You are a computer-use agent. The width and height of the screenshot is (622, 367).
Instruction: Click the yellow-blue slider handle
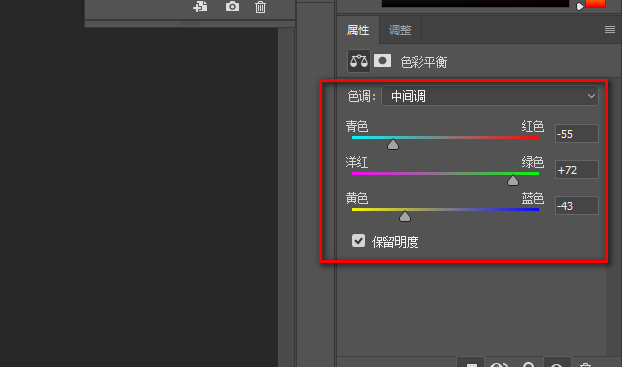point(405,216)
